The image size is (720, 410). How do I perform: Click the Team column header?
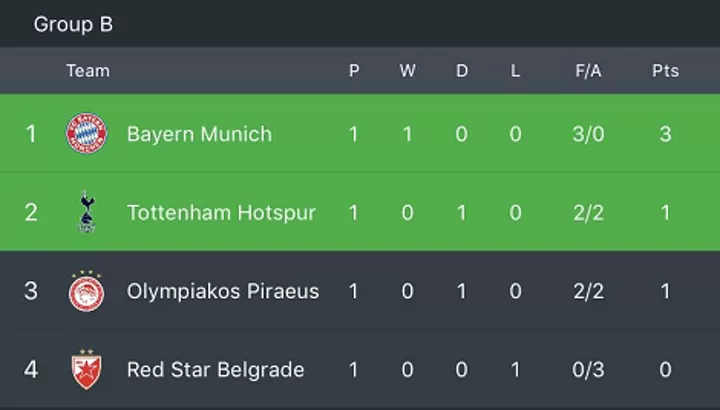(88, 71)
